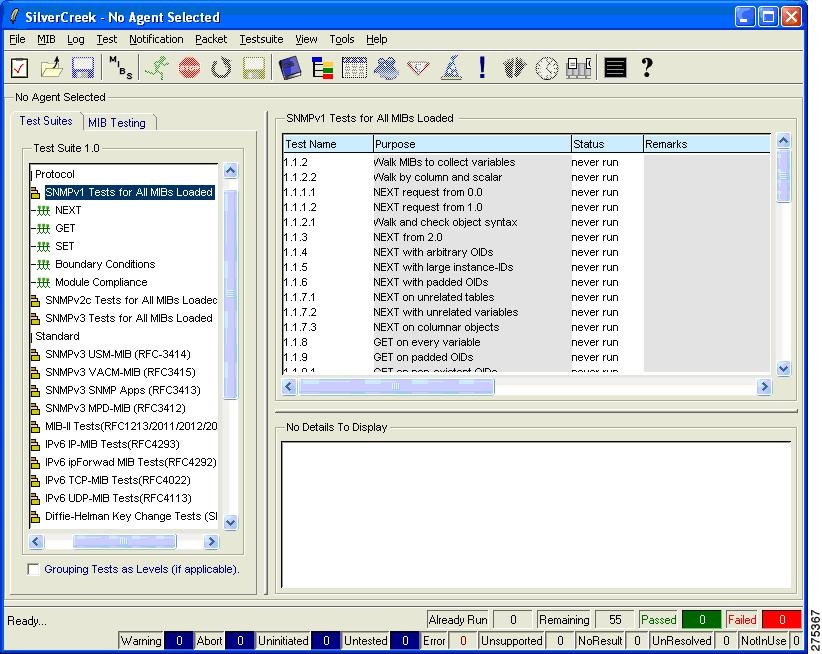
Task: Open the Notification menu
Action: tap(156, 39)
